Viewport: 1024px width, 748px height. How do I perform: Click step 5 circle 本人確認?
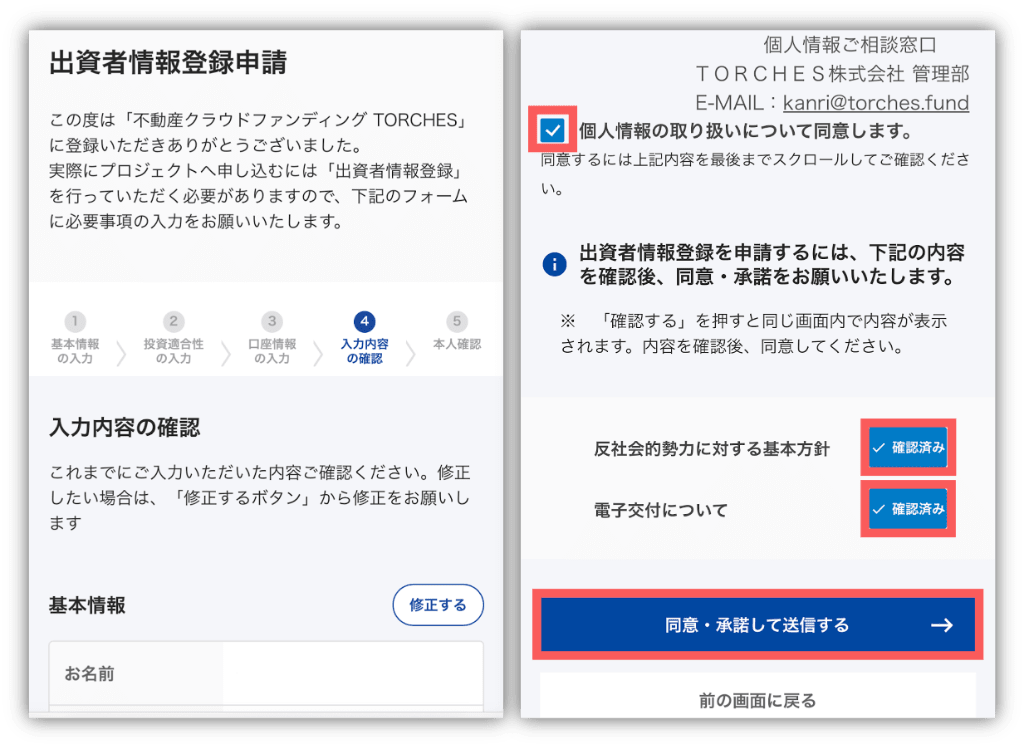[x=456, y=321]
